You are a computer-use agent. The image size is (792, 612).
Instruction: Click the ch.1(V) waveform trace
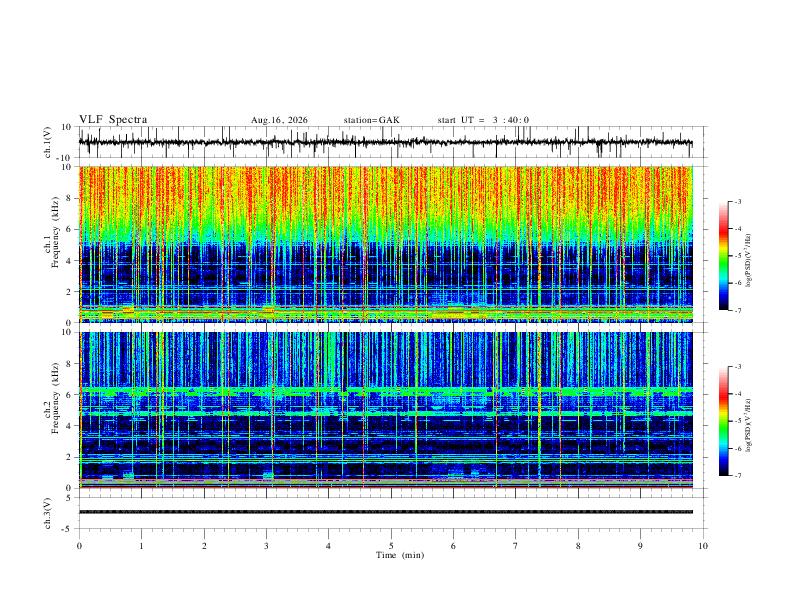pos(386,142)
